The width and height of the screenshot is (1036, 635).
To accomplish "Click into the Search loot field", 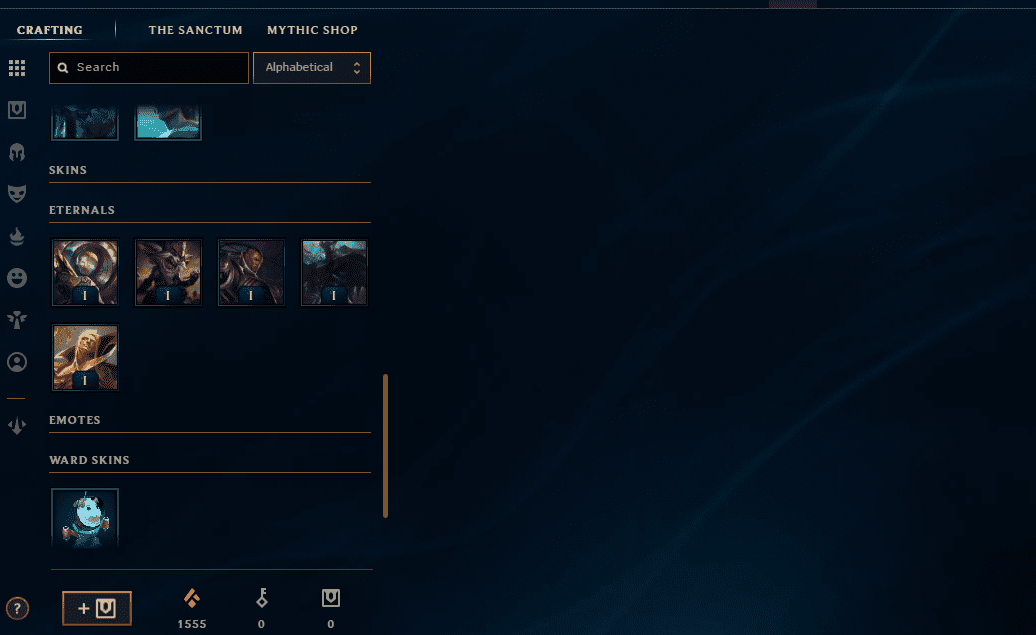I will point(149,67).
